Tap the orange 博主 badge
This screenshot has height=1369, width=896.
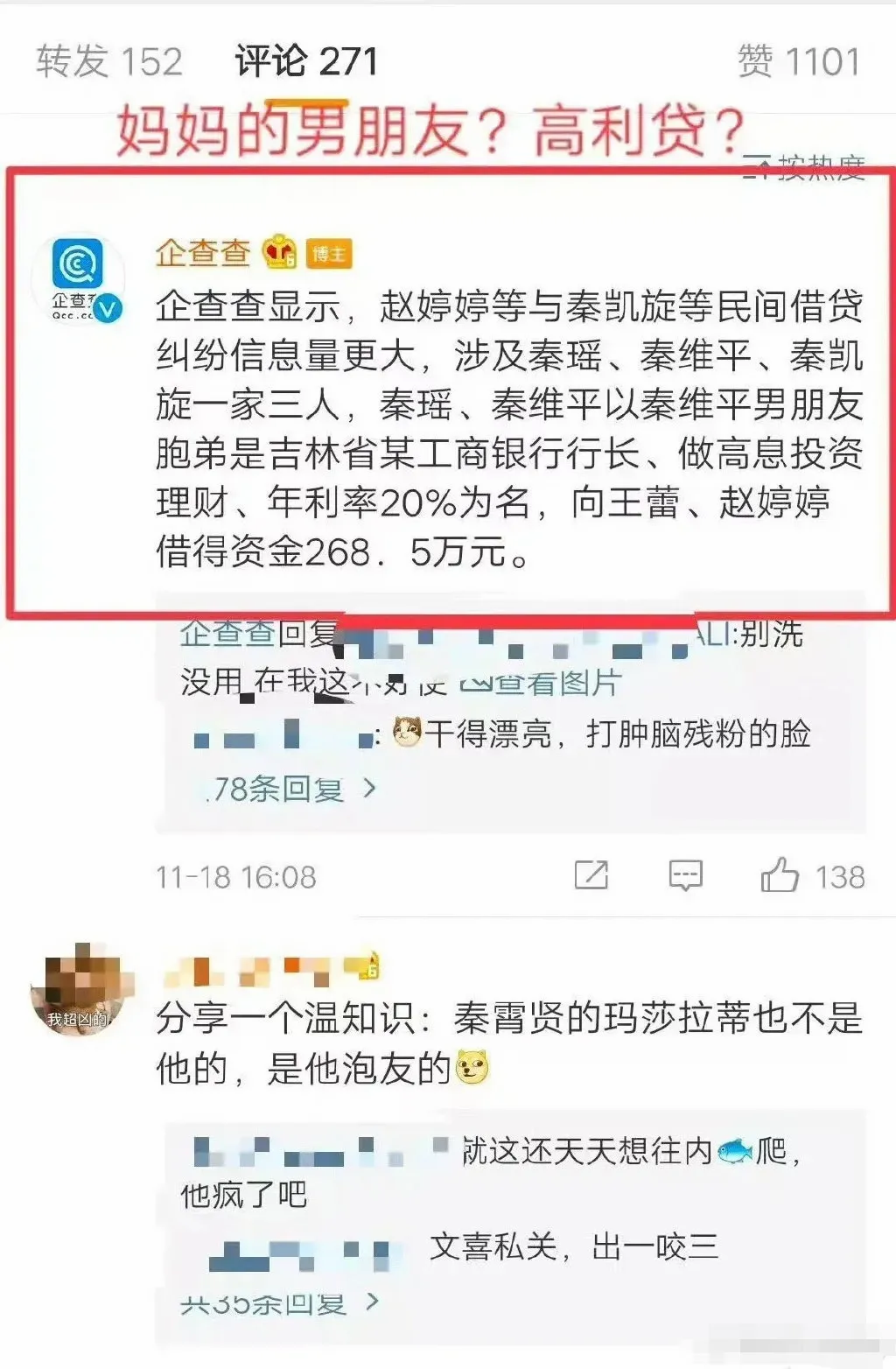(328, 254)
